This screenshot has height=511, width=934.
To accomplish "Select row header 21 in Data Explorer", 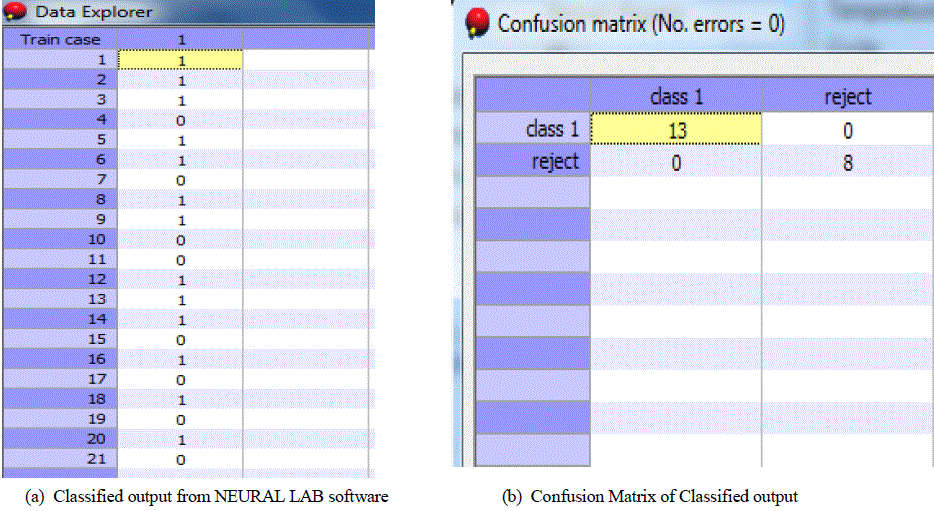I will (59, 458).
